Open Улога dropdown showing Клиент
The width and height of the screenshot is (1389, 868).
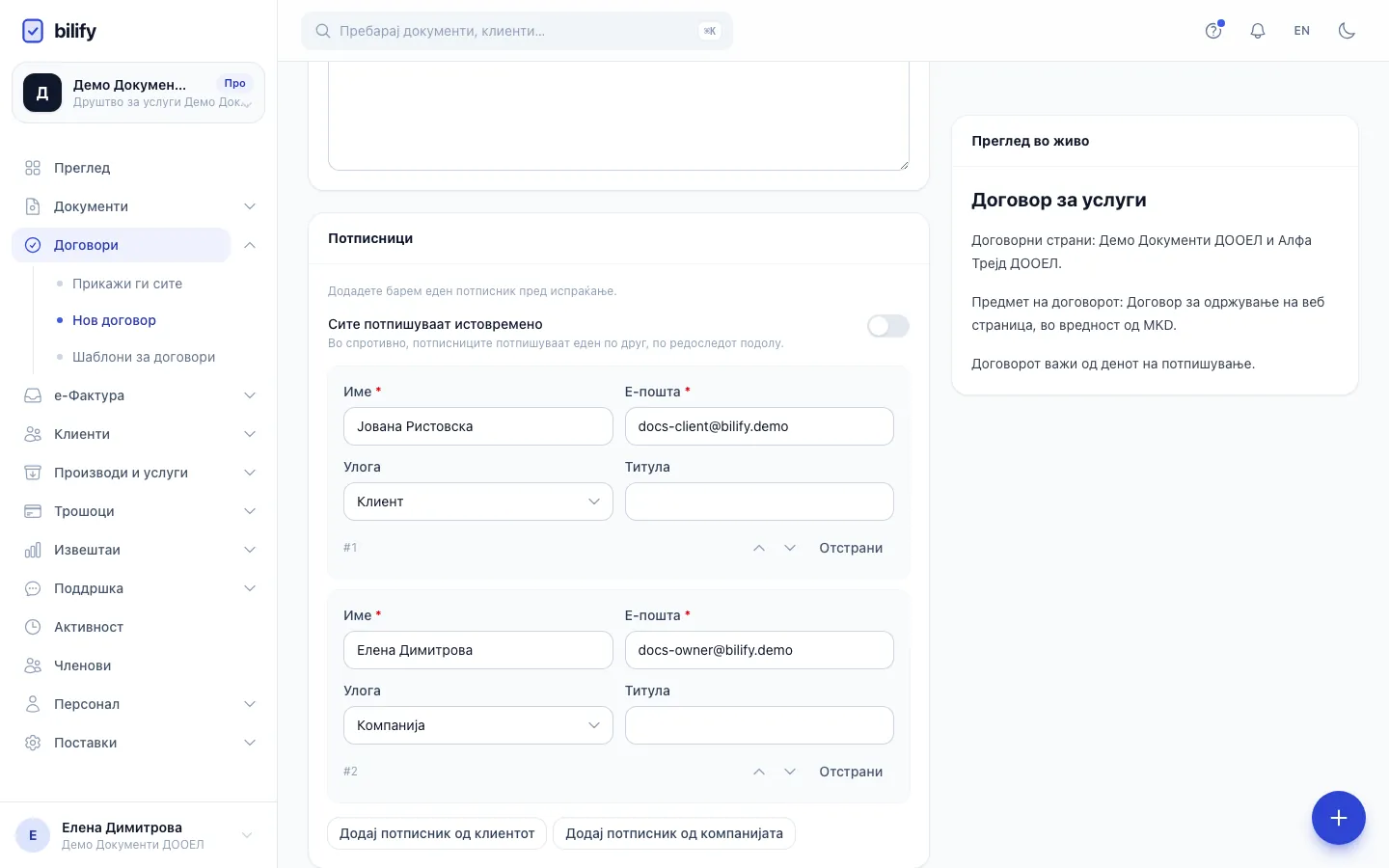tap(478, 502)
